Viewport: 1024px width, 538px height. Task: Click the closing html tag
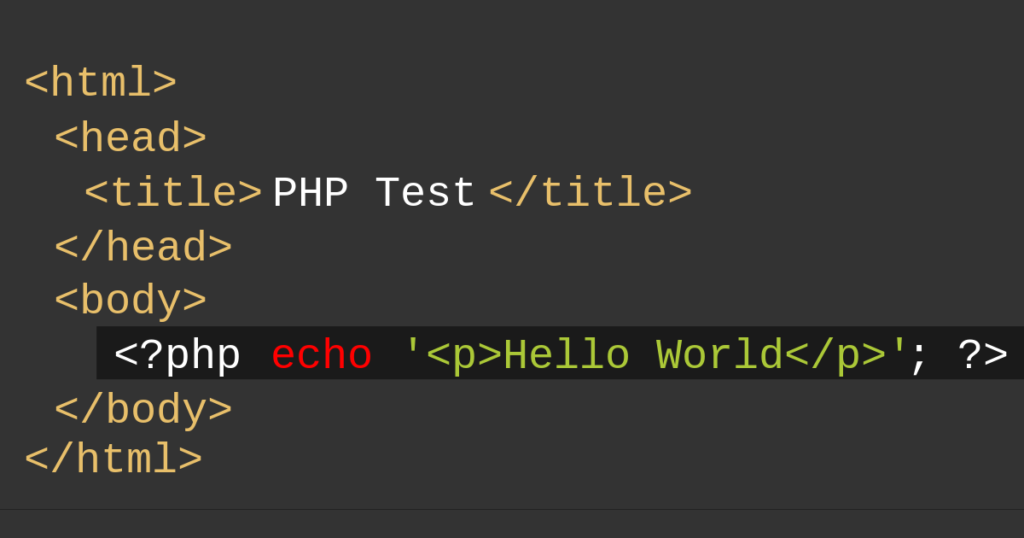[114, 458]
